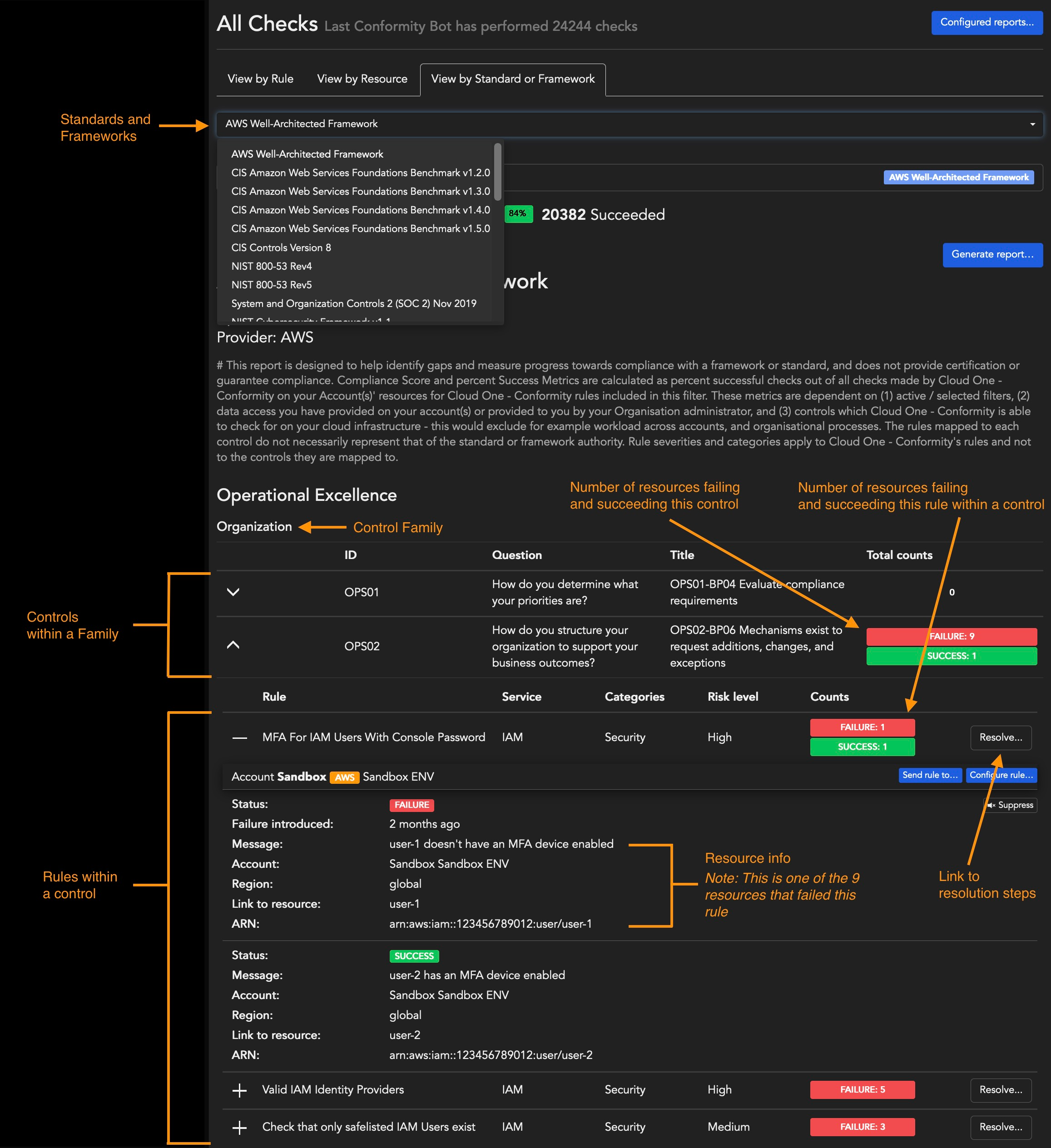The width and height of the screenshot is (1051, 1148).
Task: Click the Generate report button
Action: pos(992,255)
